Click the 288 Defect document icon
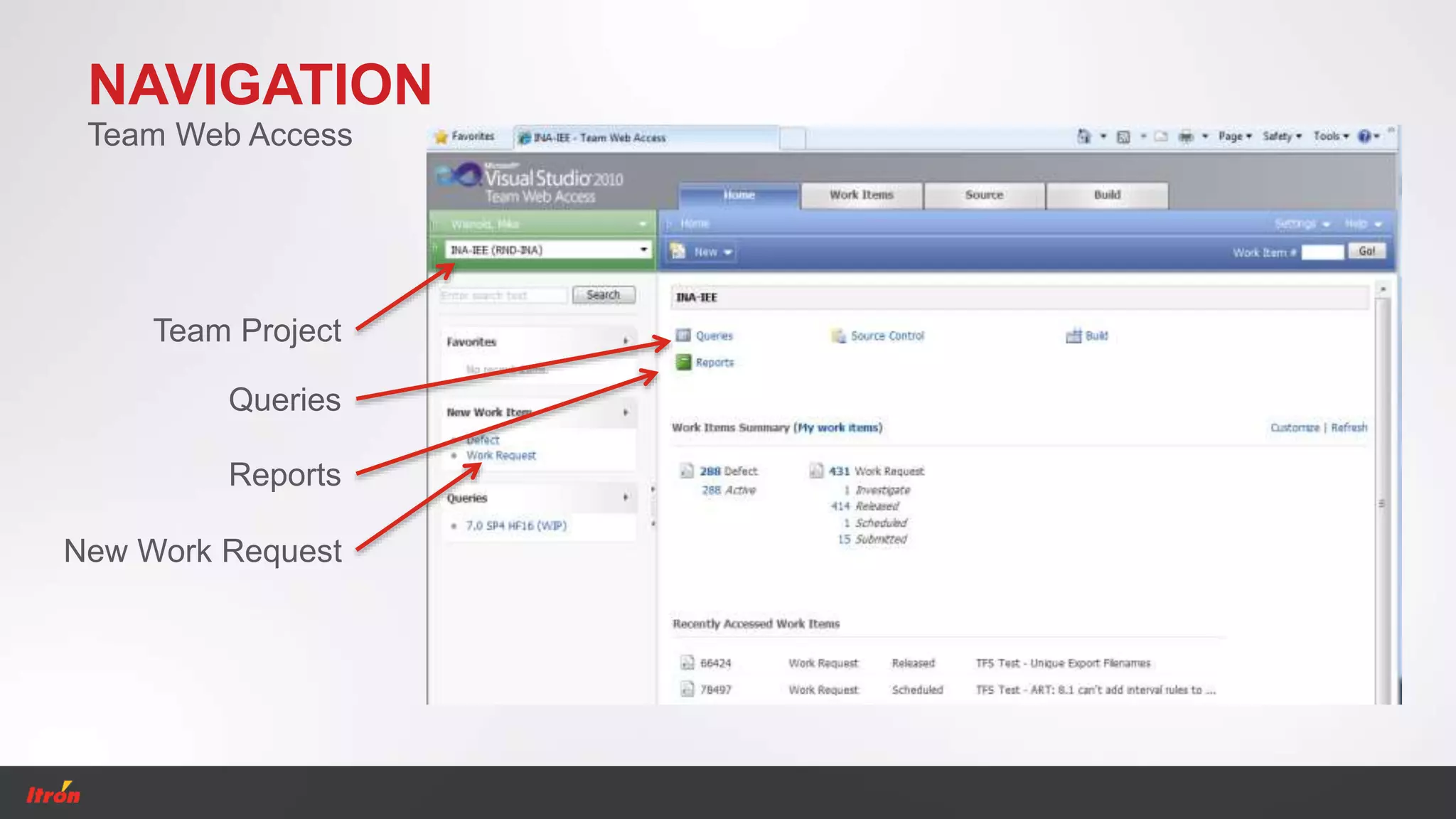The height and width of the screenshot is (819, 1456). [x=687, y=471]
